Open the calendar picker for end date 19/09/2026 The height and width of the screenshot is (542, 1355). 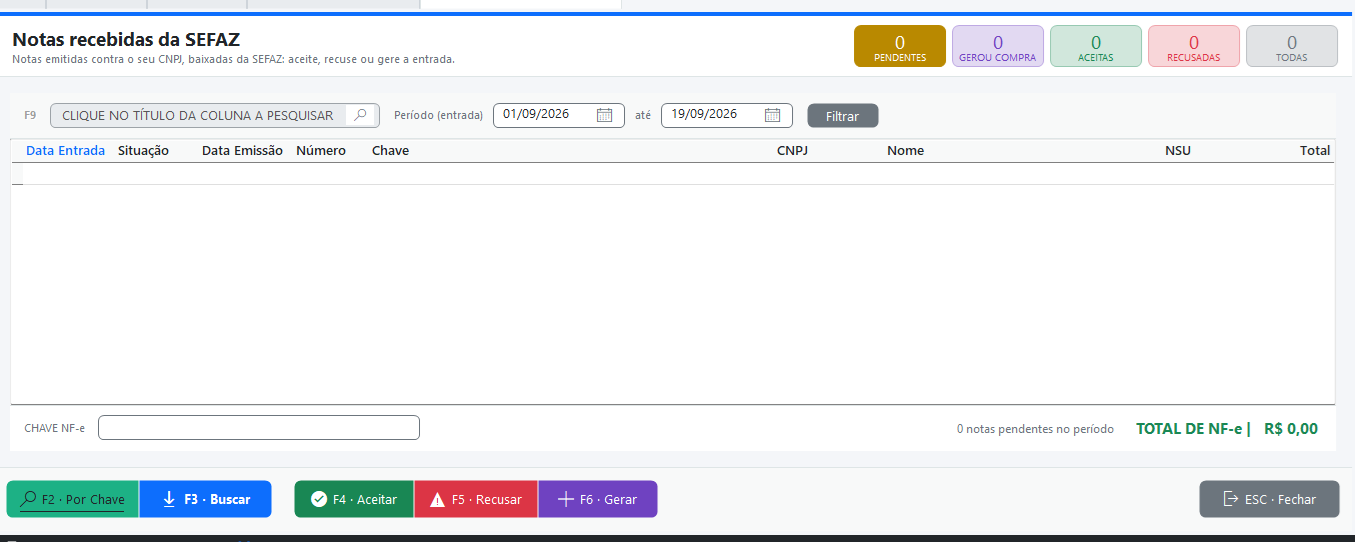pyautogui.click(x=772, y=115)
